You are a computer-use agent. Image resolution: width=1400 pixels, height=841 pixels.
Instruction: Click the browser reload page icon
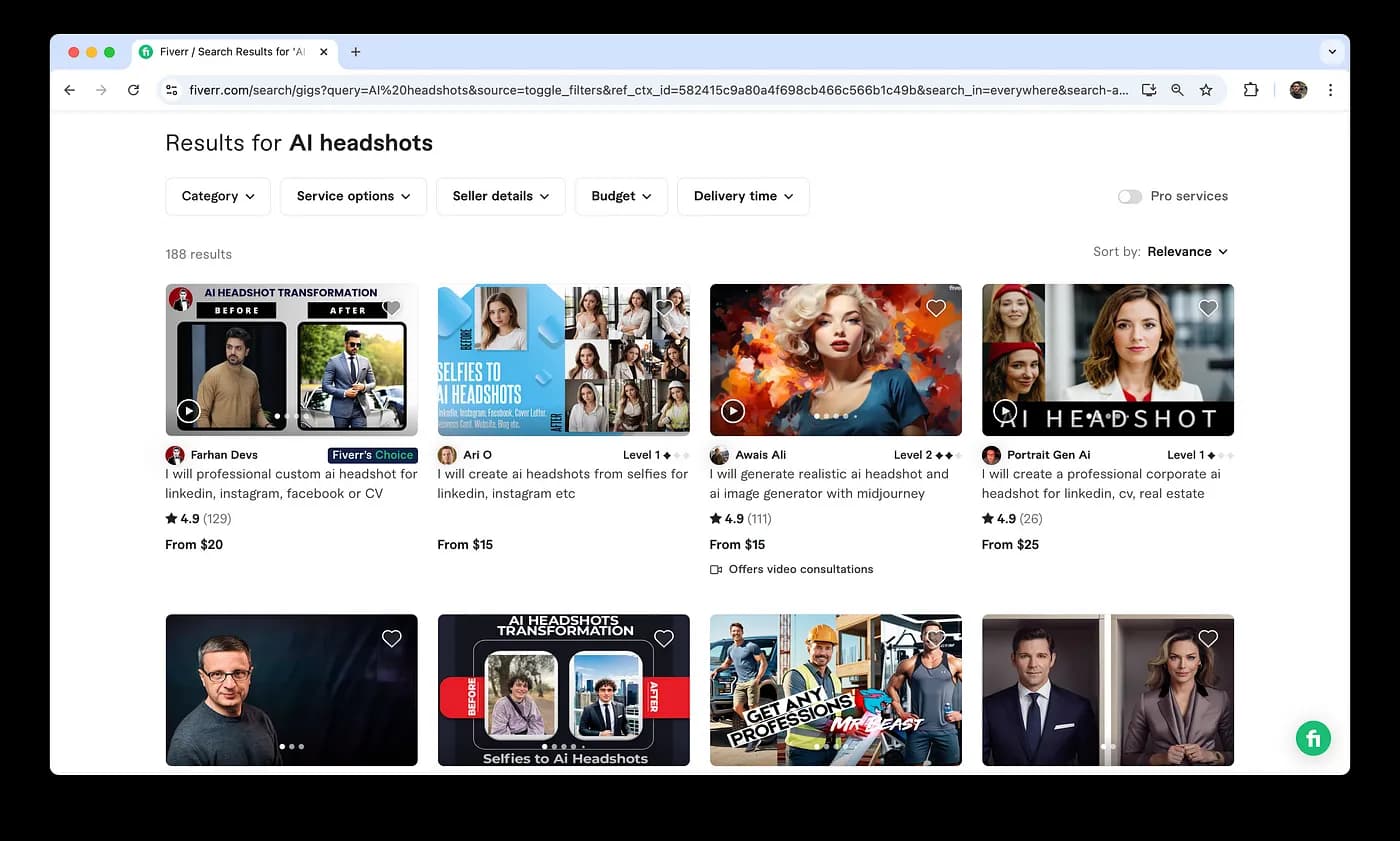[133, 90]
